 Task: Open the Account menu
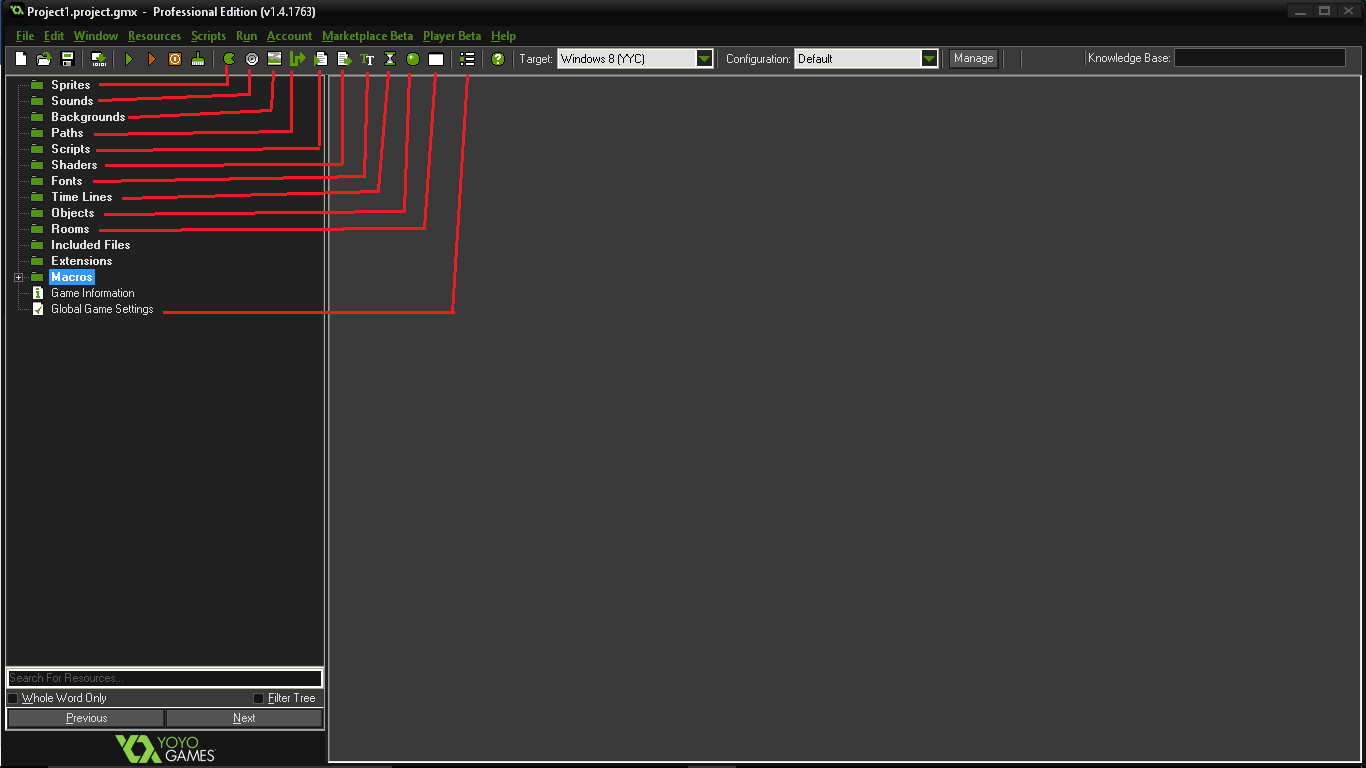[x=289, y=36]
